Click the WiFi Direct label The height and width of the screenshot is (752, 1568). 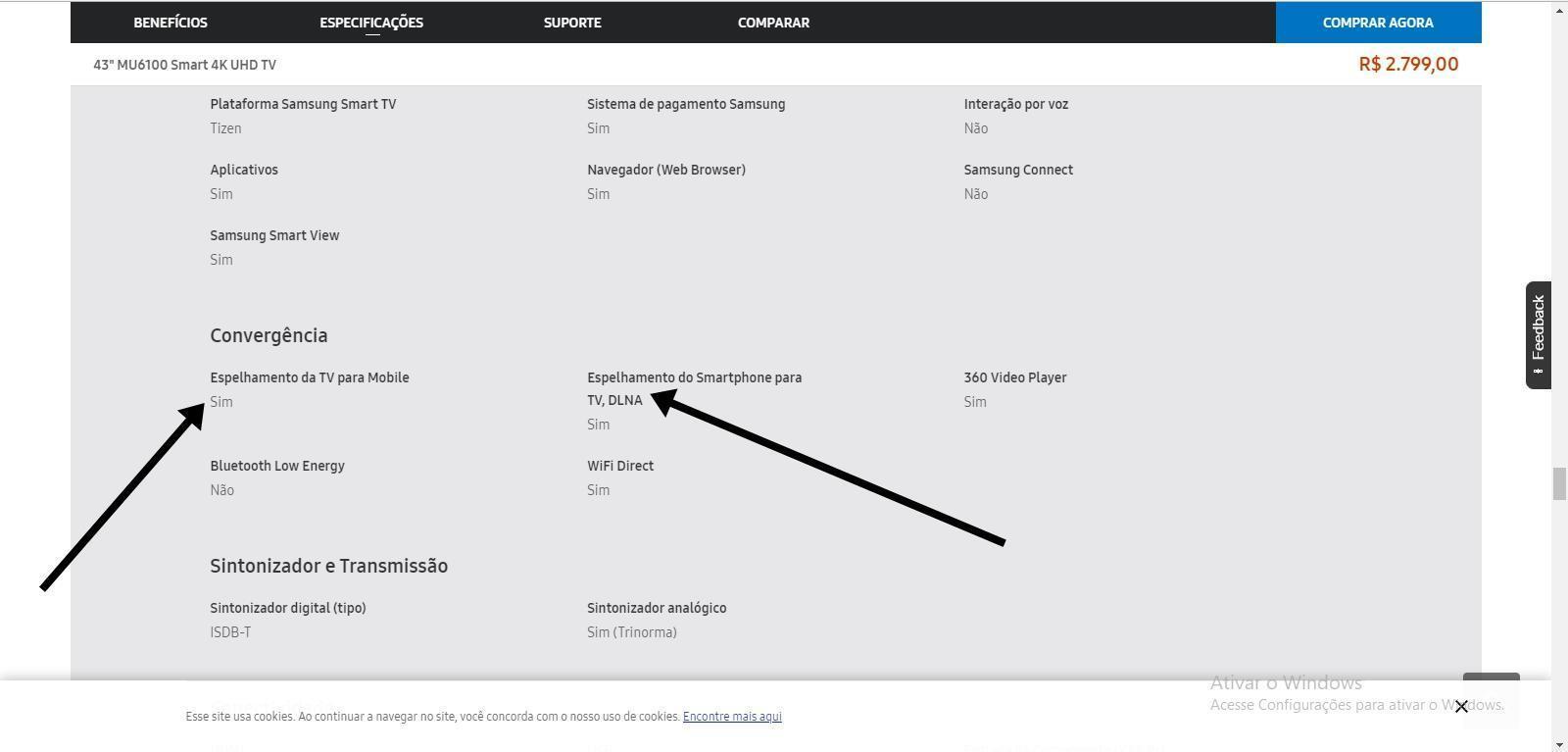coord(620,466)
